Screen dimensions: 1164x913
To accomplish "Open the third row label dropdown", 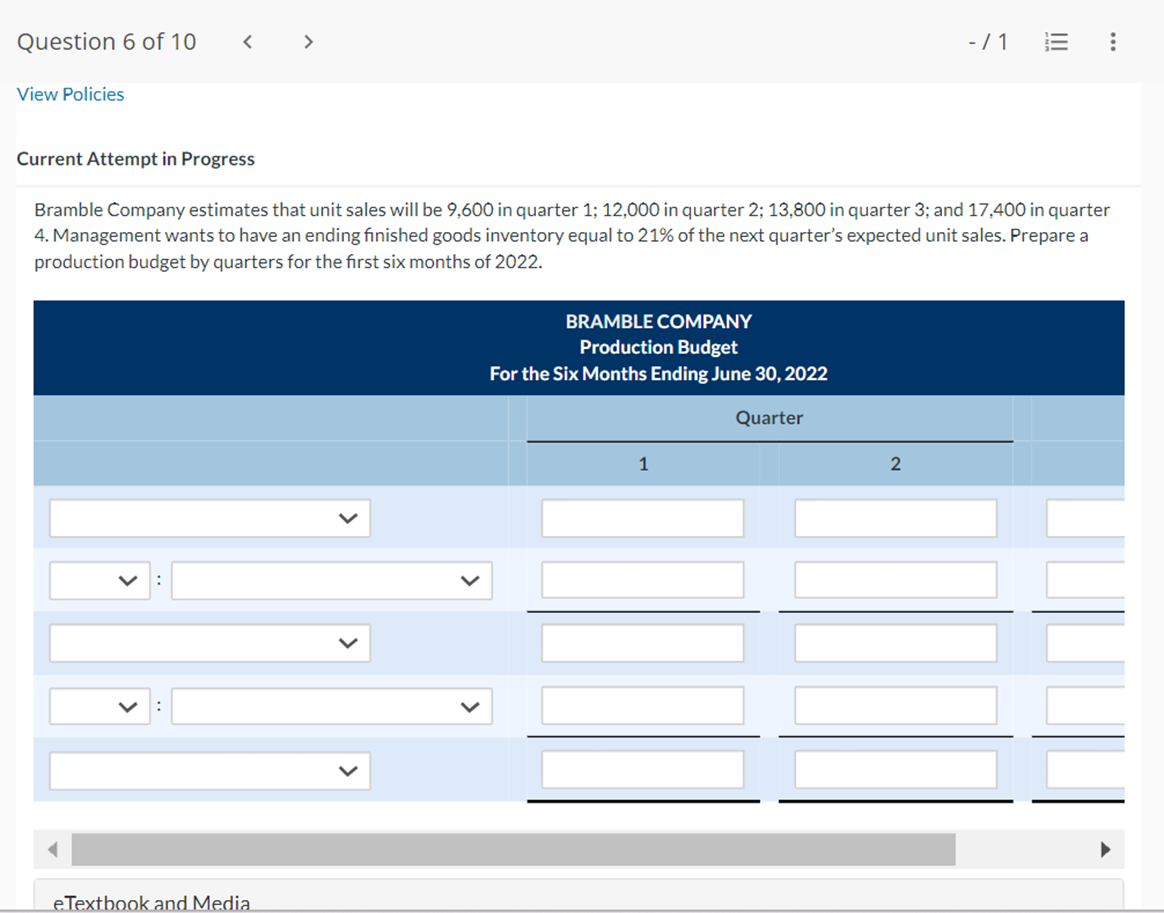I will click(210, 643).
